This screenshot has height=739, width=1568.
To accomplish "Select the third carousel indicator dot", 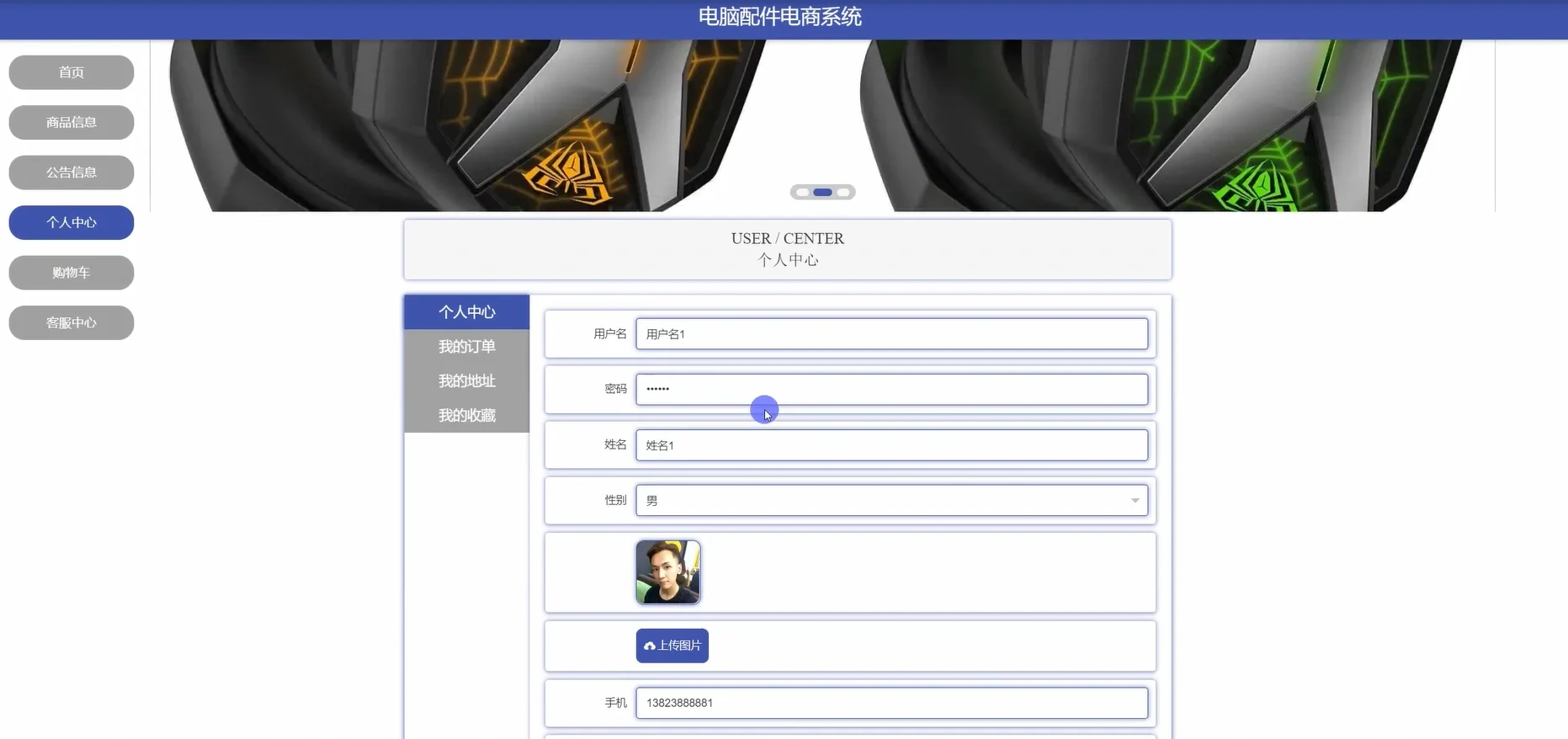I will [842, 193].
